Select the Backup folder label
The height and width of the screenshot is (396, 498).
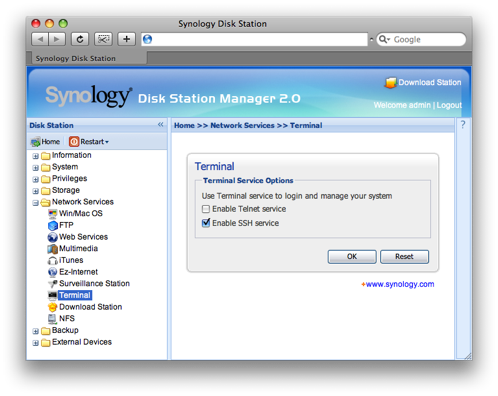[x=65, y=330]
